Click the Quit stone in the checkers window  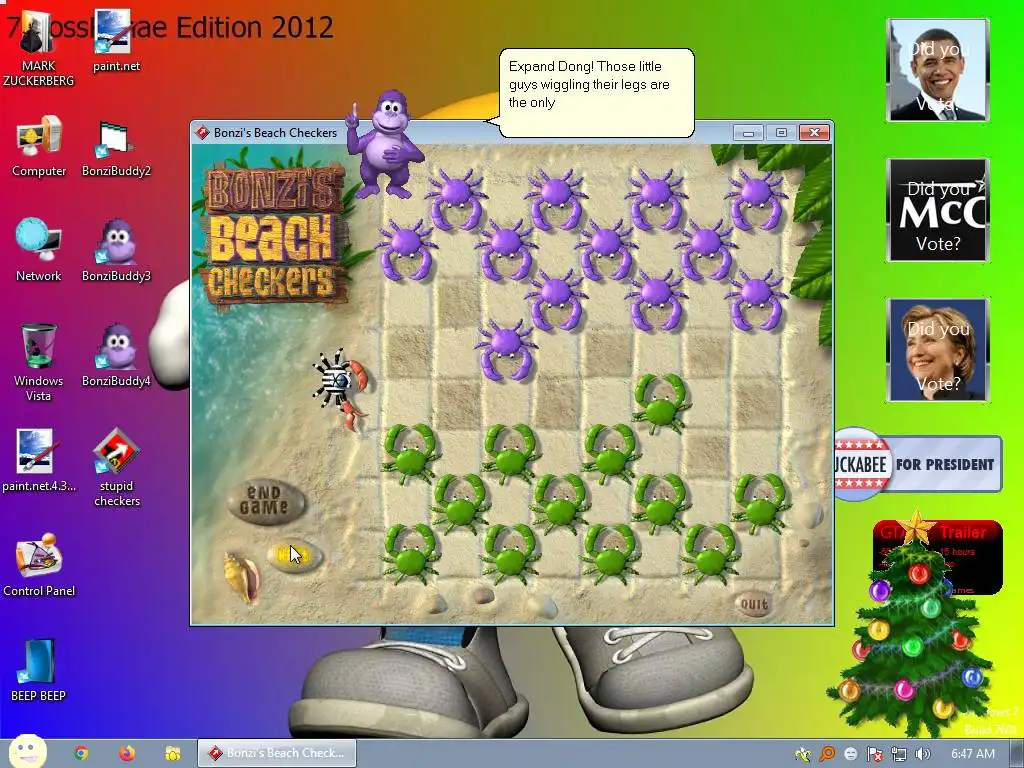754,604
